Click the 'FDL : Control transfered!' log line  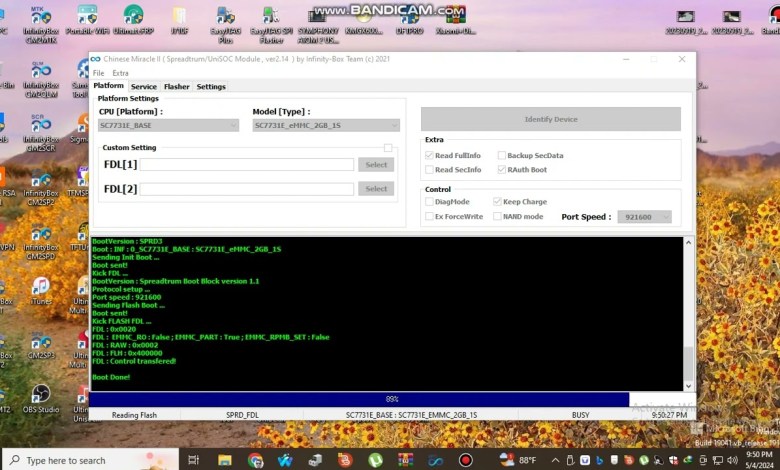pos(134,361)
